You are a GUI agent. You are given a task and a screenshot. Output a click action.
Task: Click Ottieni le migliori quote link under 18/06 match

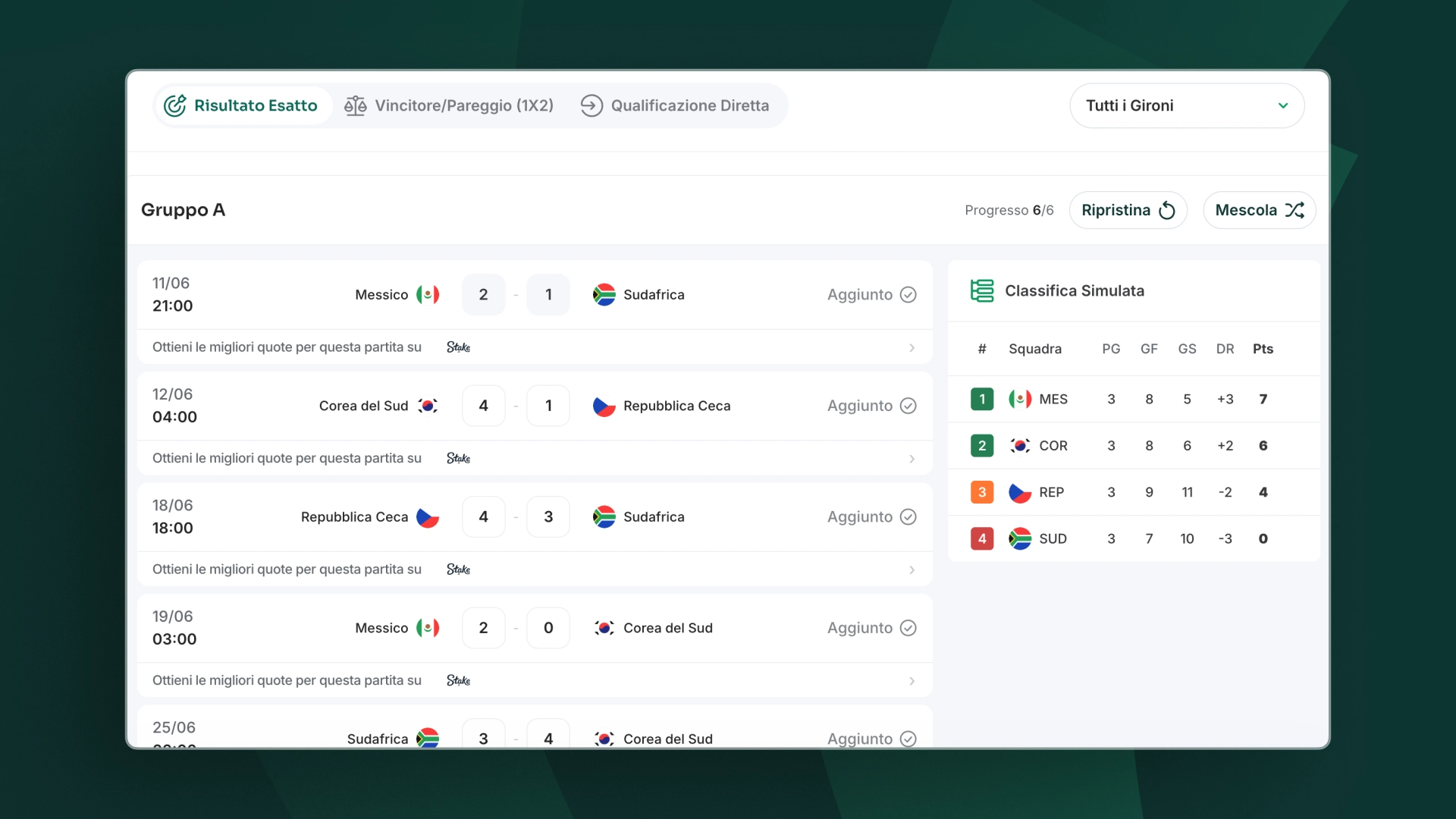point(287,570)
